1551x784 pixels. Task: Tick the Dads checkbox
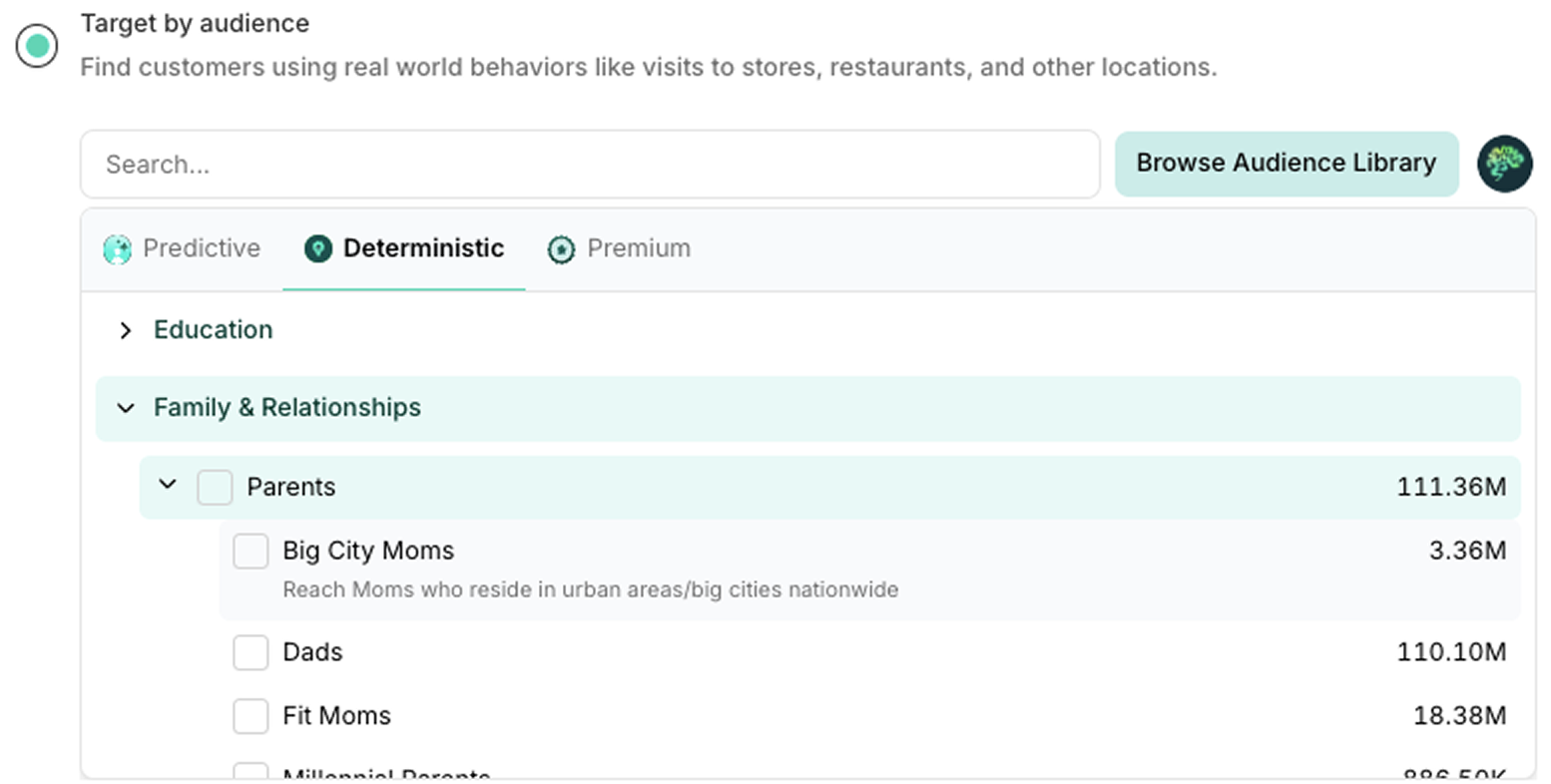tap(251, 652)
